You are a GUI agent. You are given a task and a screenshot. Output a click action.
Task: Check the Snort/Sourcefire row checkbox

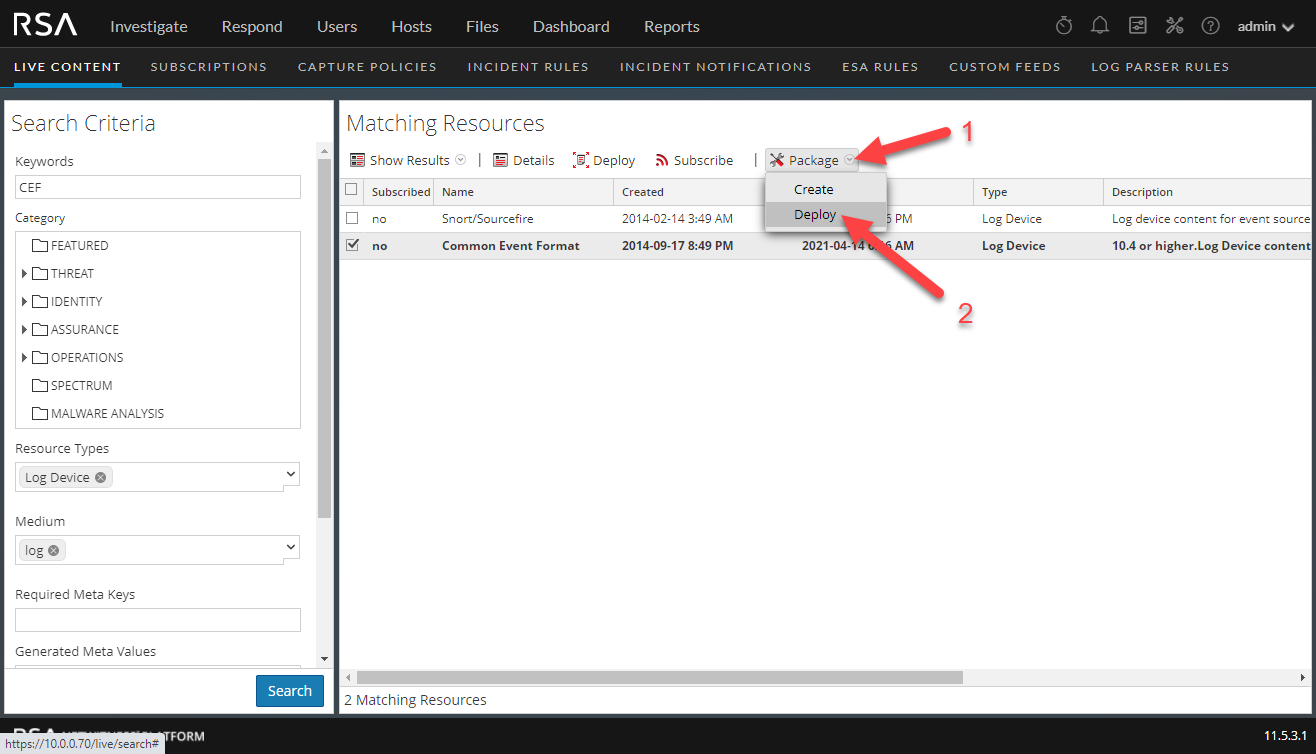pyautogui.click(x=351, y=218)
